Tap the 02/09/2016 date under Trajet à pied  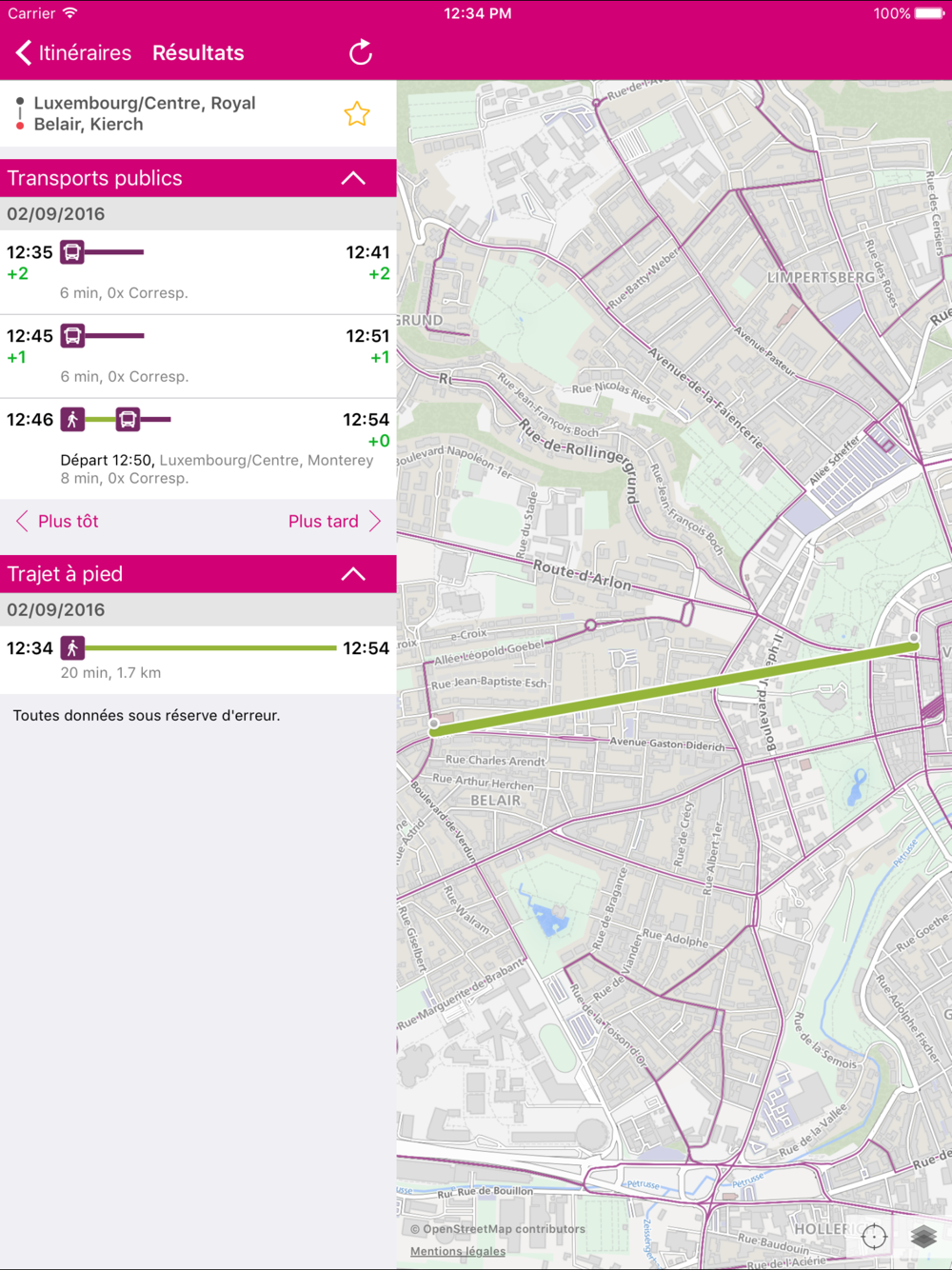(x=56, y=610)
